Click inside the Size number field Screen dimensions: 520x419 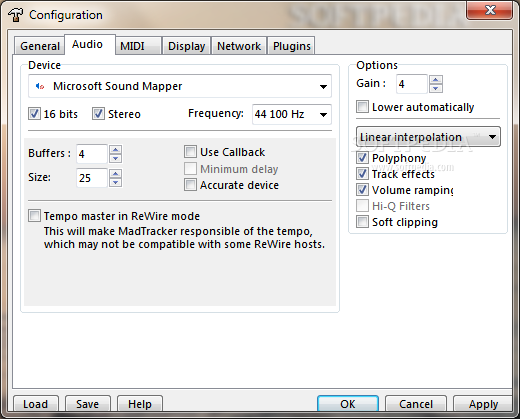[x=92, y=178]
